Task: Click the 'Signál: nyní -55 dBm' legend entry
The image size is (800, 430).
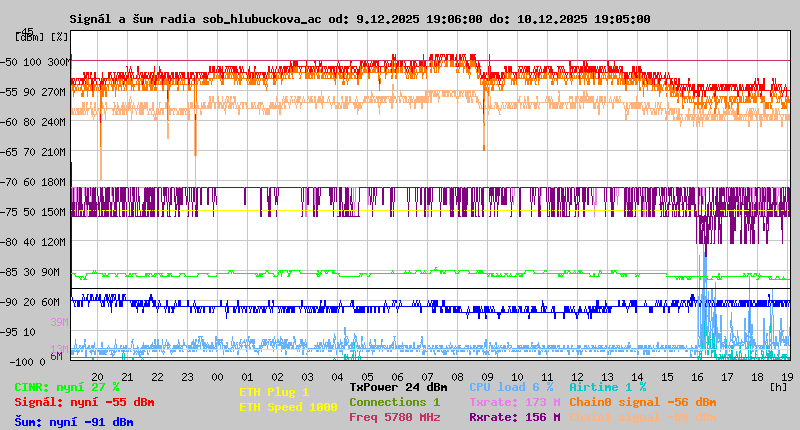Action: click(x=84, y=402)
